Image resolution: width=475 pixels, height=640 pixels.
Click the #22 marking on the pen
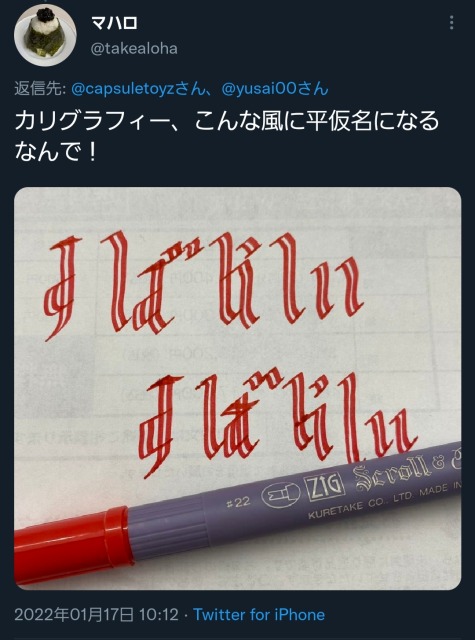tap(238, 503)
